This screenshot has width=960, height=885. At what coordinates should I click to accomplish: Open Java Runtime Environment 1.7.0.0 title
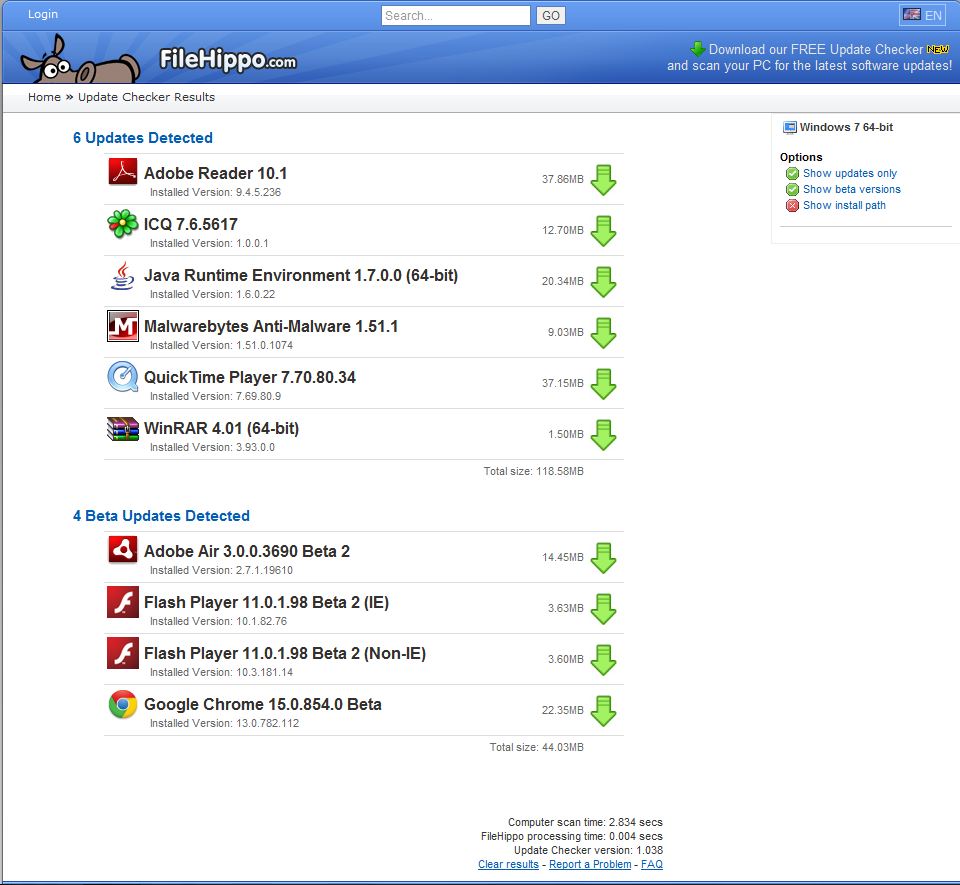pos(301,275)
